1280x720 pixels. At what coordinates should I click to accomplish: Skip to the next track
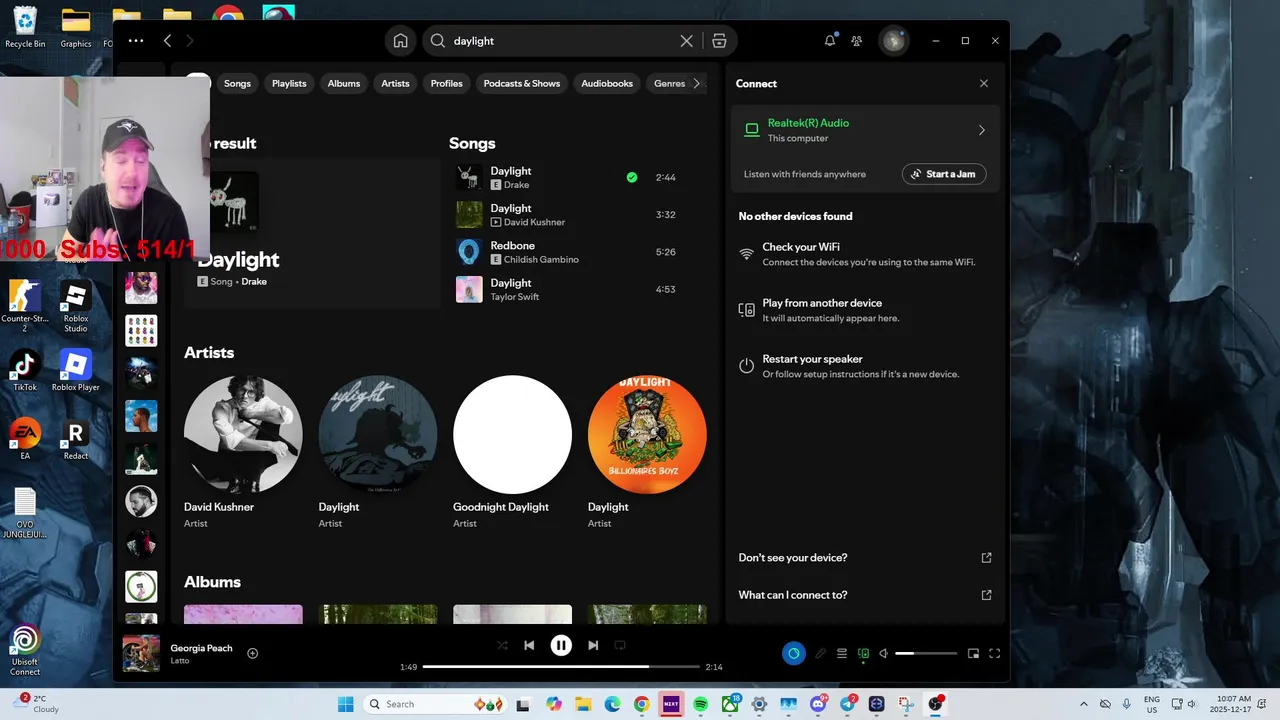[593, 646]
